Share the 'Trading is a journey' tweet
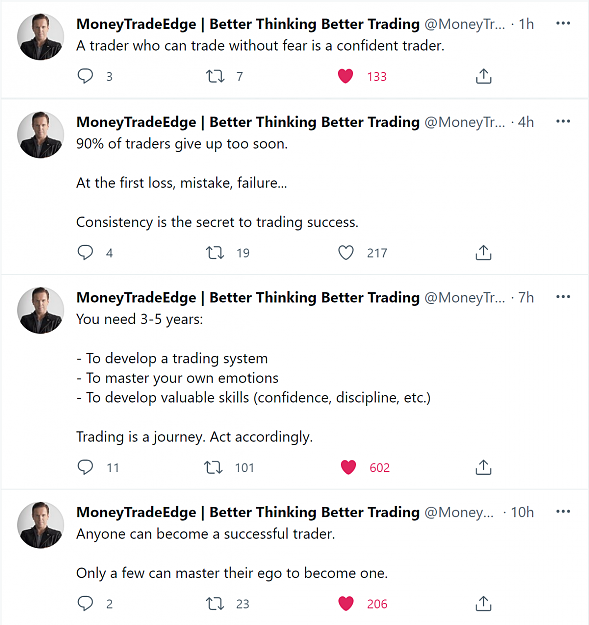This screenshot has width=589, height=625. 483,467
